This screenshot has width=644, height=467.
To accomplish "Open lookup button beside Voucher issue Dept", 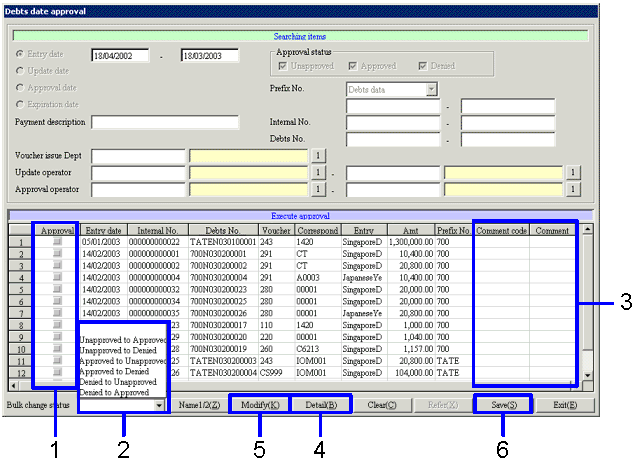I will coord(318,156).
